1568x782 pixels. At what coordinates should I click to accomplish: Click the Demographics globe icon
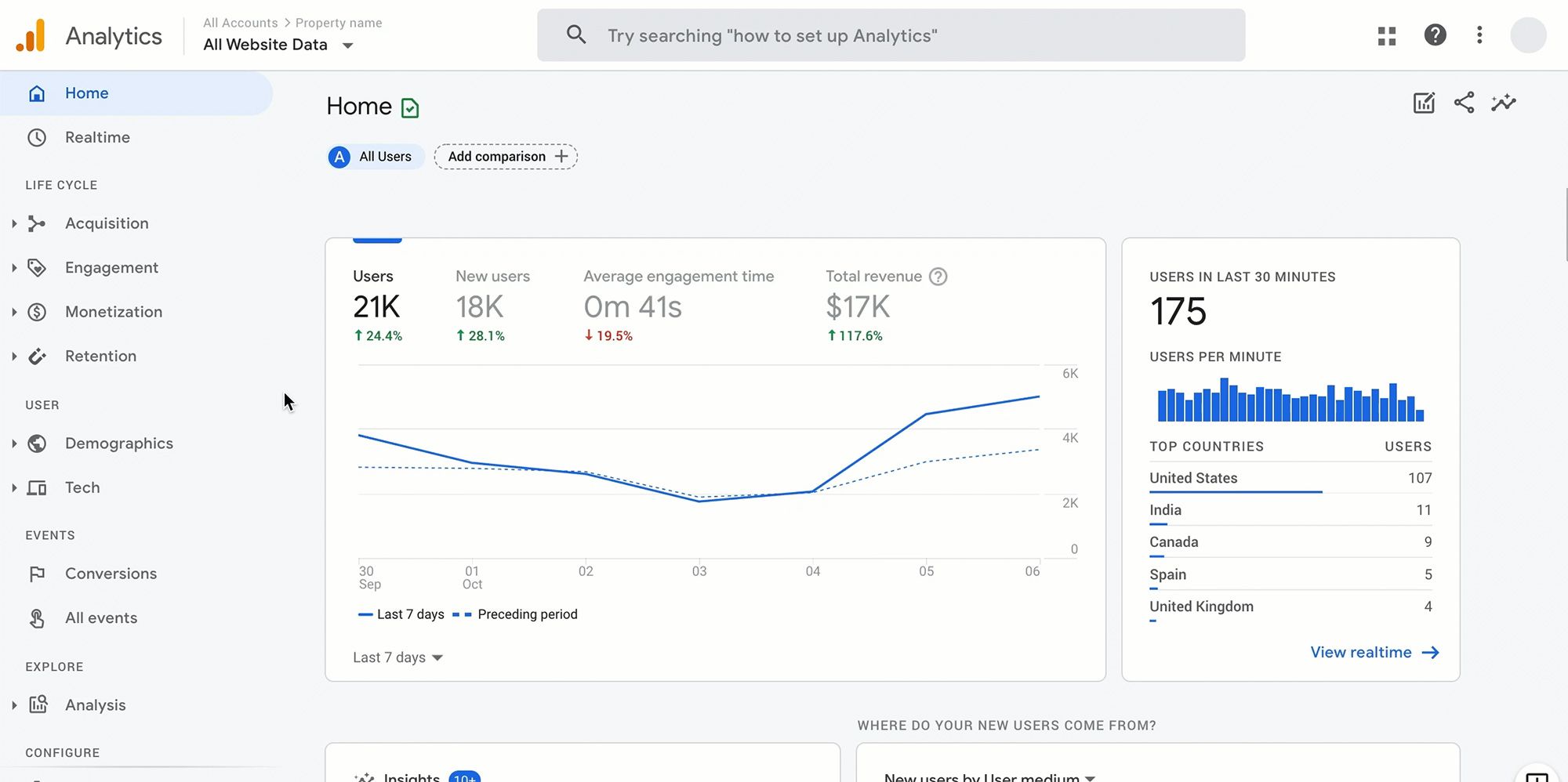tap(37, 443)
